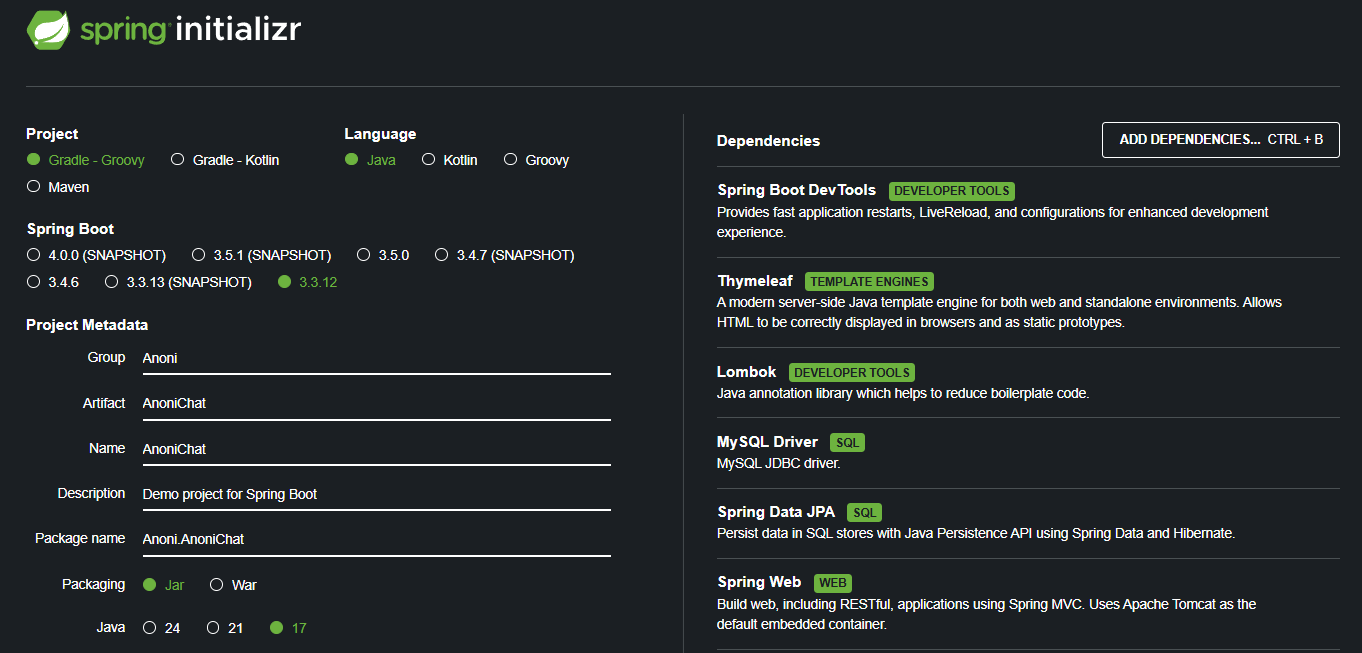The height and width of the screenshot is (653, 1362).
Task: Click the Spring Boot section heading
Action: click(x=70, y=229)
